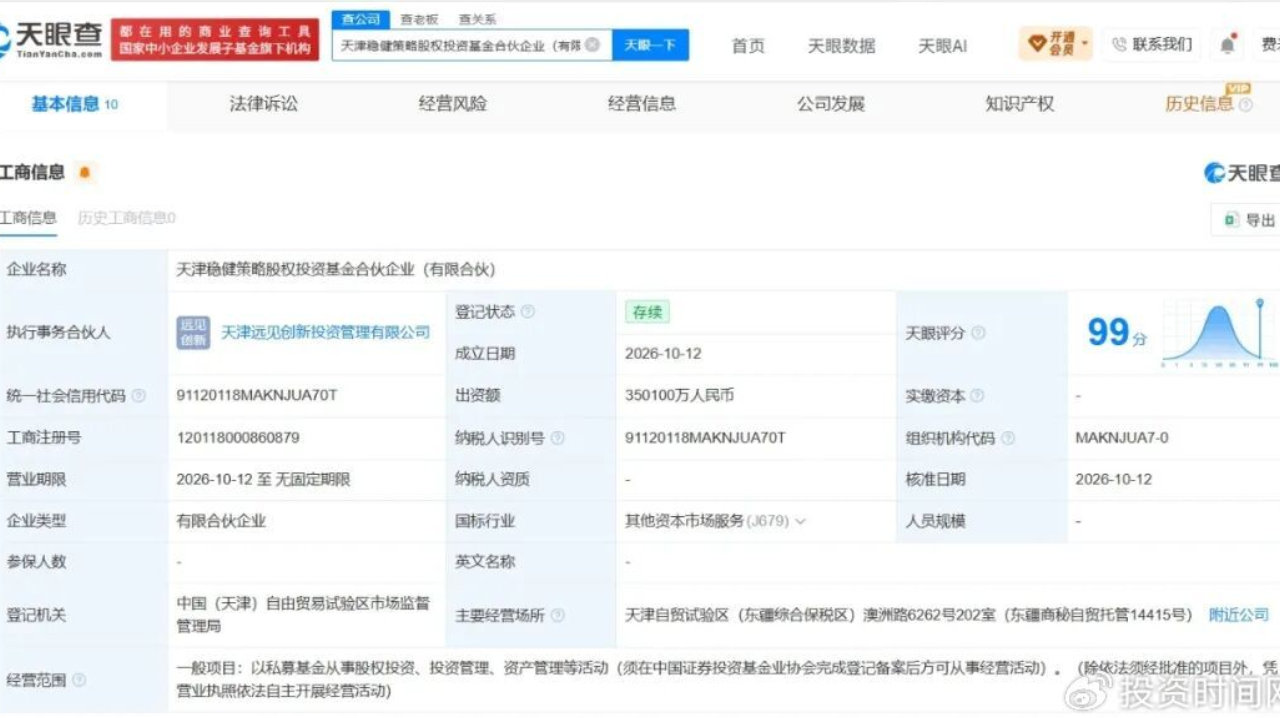This screenshot has width=1280, height=718.
Task: Click the 有限合伙企业 type value
Action: coord(221,521)
